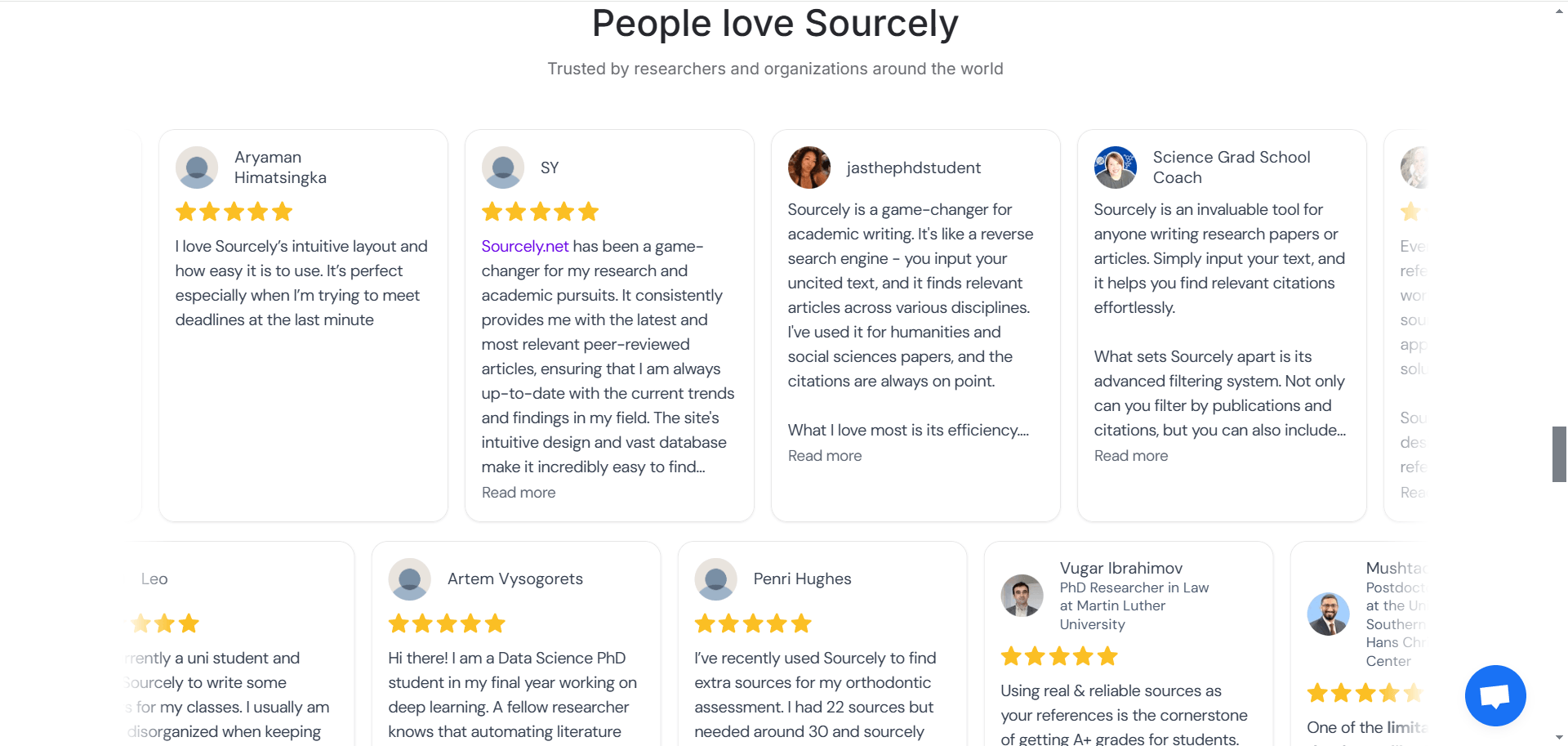Open the Sourcely.net link in SY's review

pyautogui.click(x=525, y=247)
